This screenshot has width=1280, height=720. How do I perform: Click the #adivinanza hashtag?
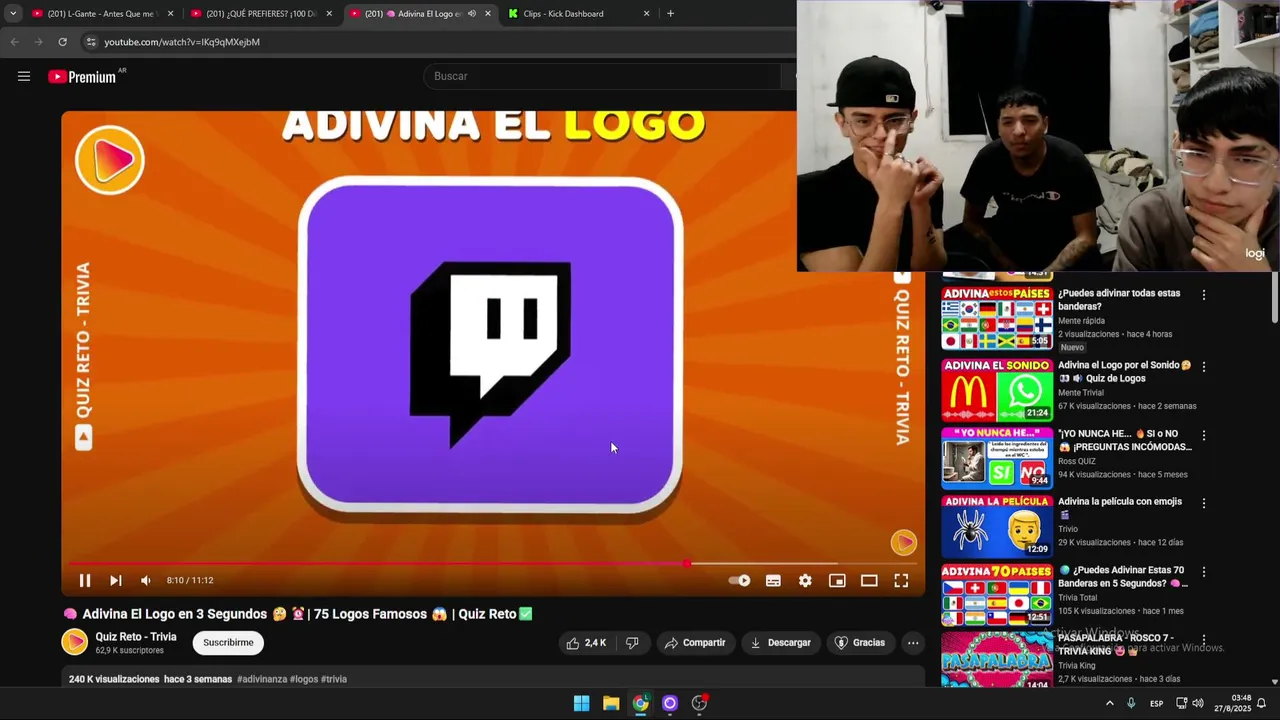tap(262, 679)
